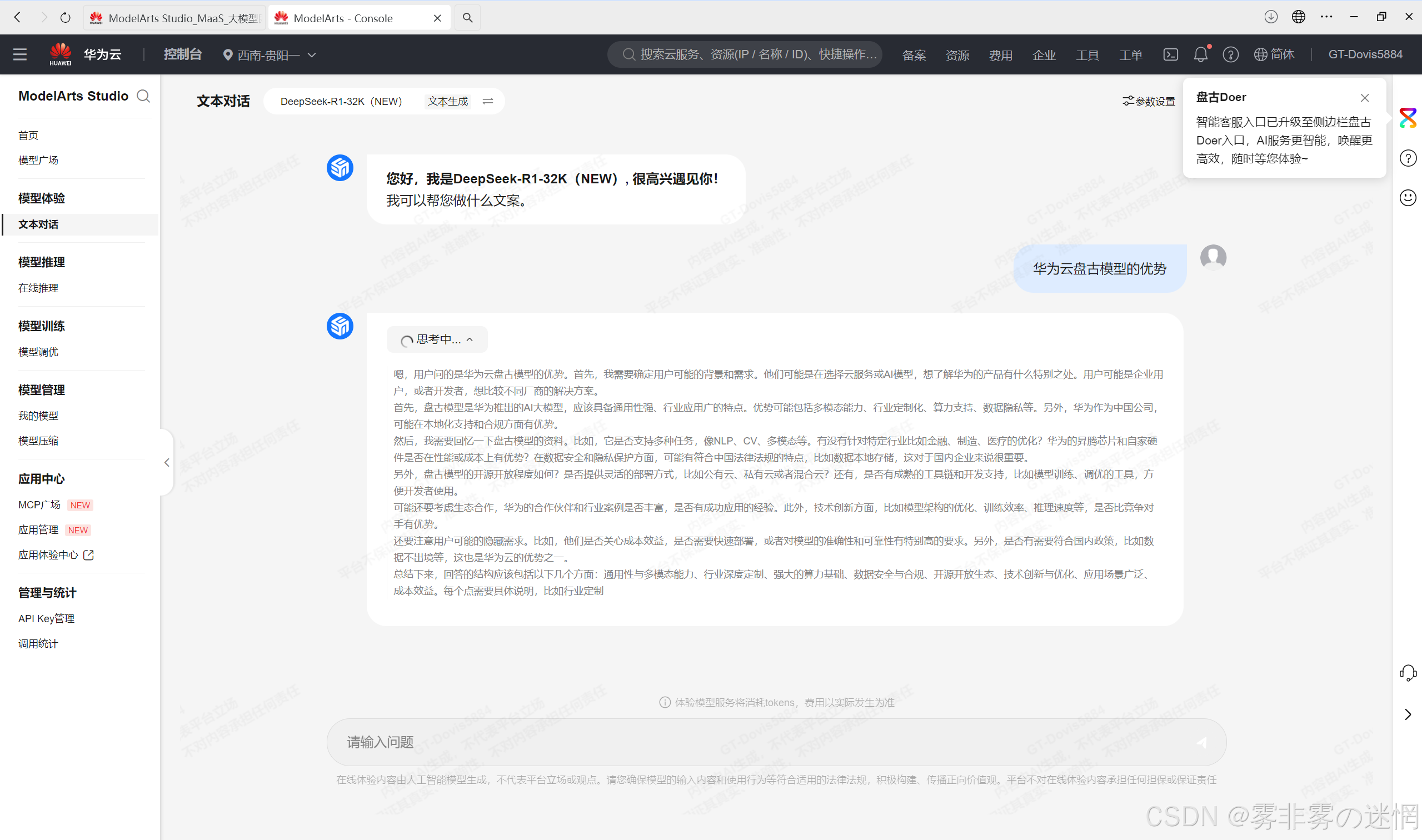Click the smiley feedback icon
Image resolution: width=1422 pixels, height=840 pixels.
[1408, 198]
